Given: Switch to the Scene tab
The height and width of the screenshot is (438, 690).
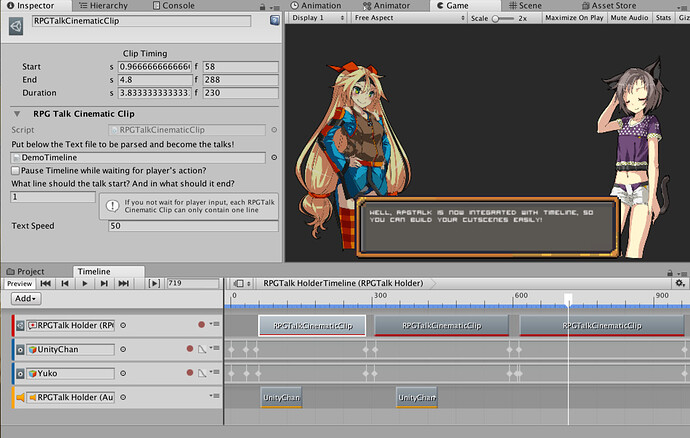Looking at the screenshot, I should [x=525, y=6].
